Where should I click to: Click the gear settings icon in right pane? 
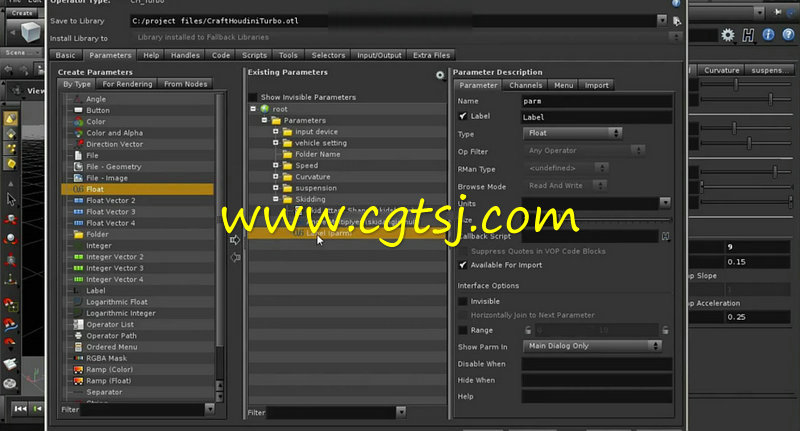[x=728, y=35]
